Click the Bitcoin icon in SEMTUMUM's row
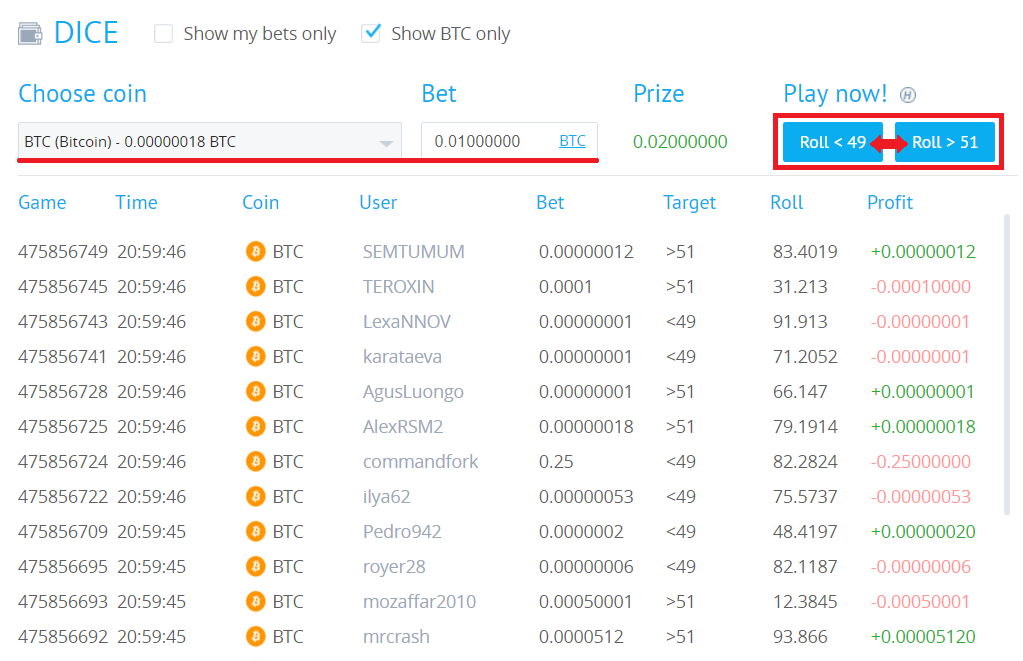The width and height of the screenshot is (1023, 661). pos(256,252)
